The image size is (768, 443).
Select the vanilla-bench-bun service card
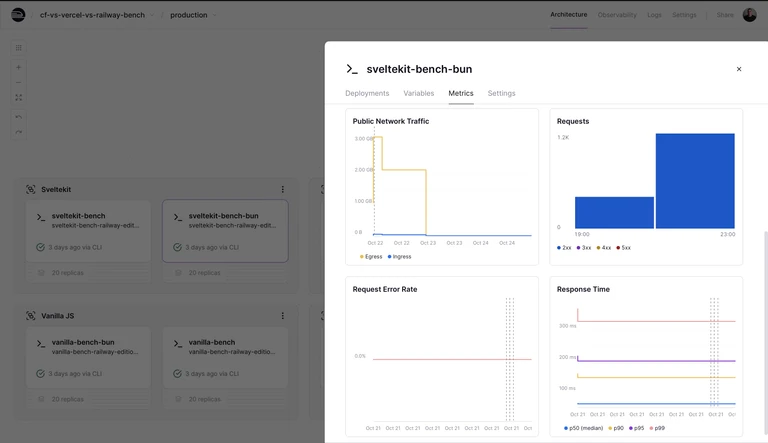coord(89,358)
